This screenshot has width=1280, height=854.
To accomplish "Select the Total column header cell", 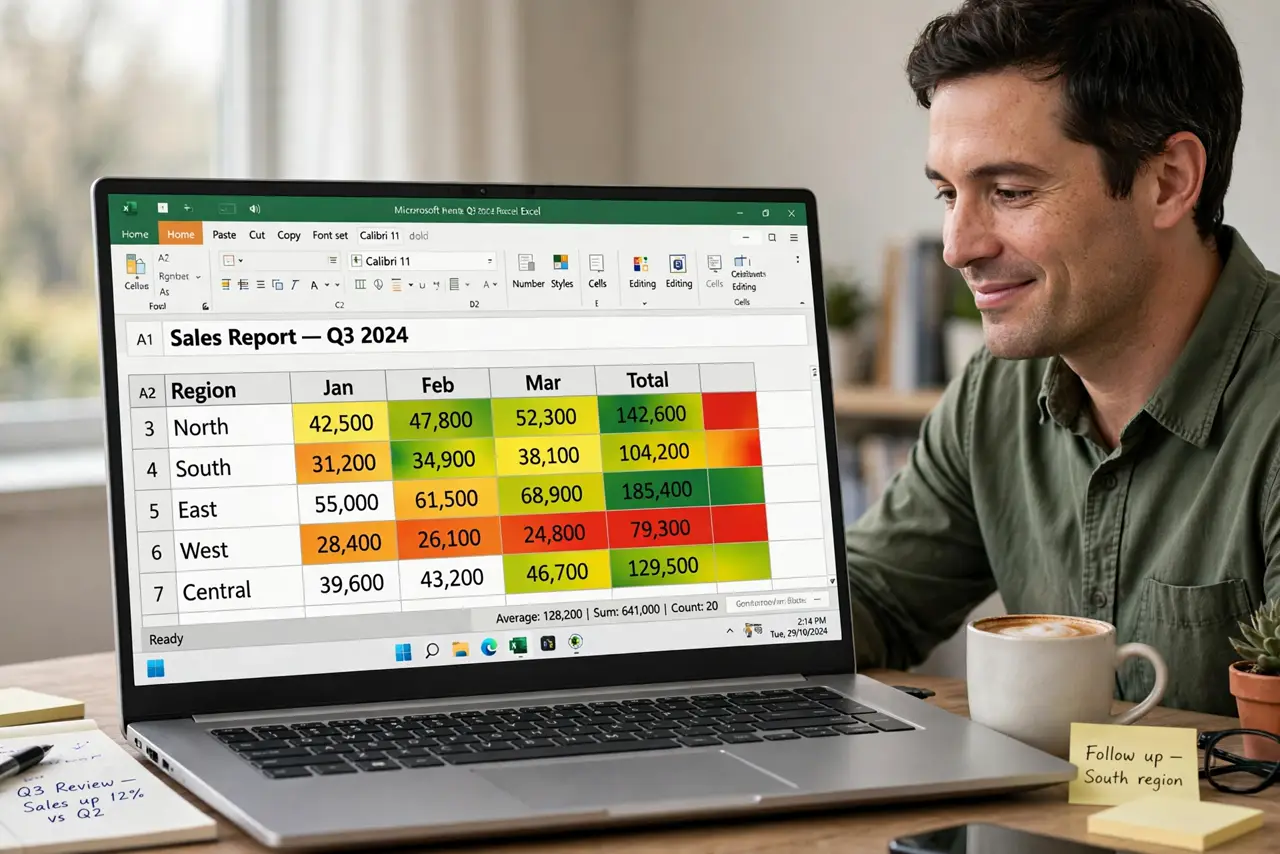I will (x=648, y=380).
